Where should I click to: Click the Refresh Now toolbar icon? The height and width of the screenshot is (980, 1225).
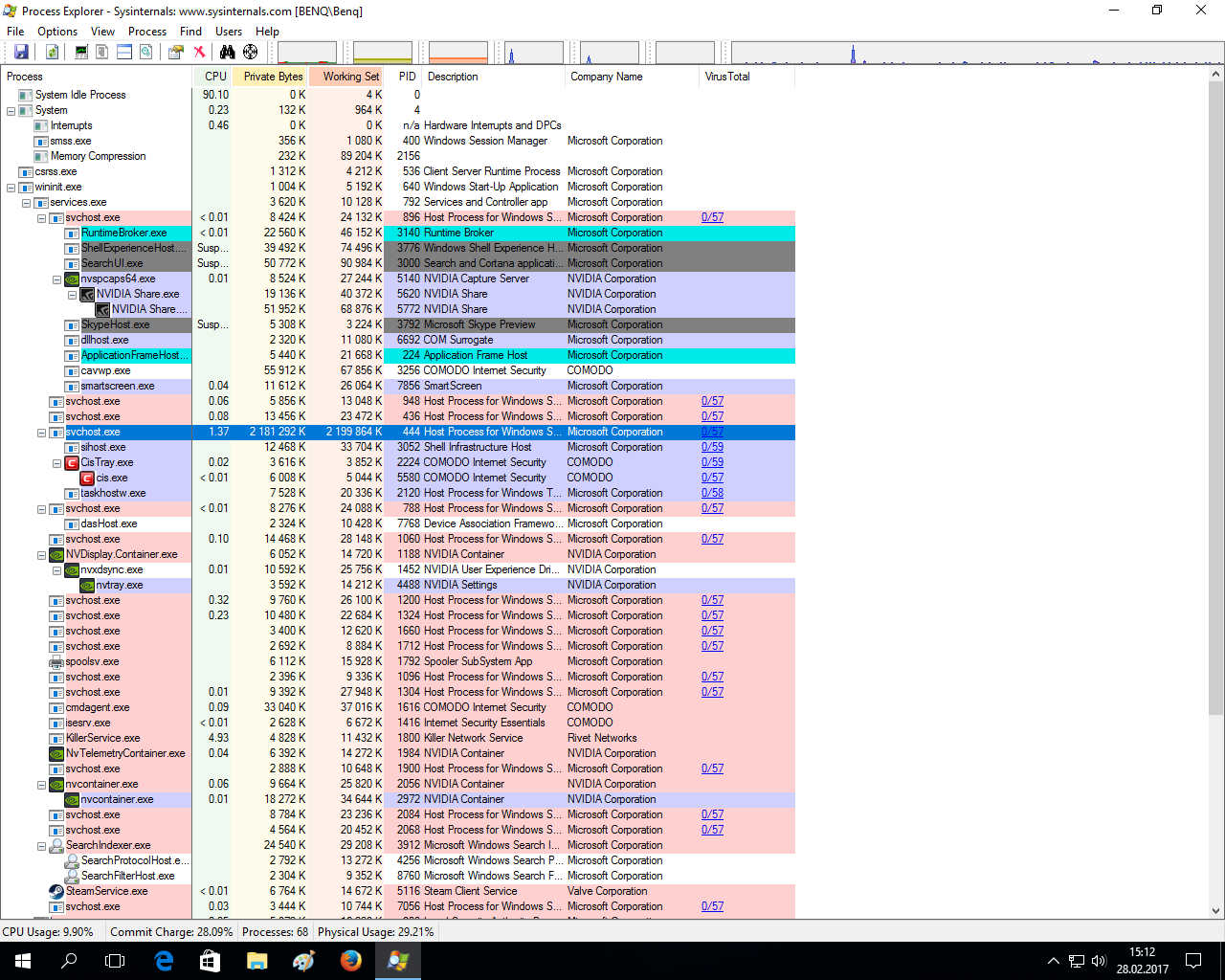[x=52, y=52]
